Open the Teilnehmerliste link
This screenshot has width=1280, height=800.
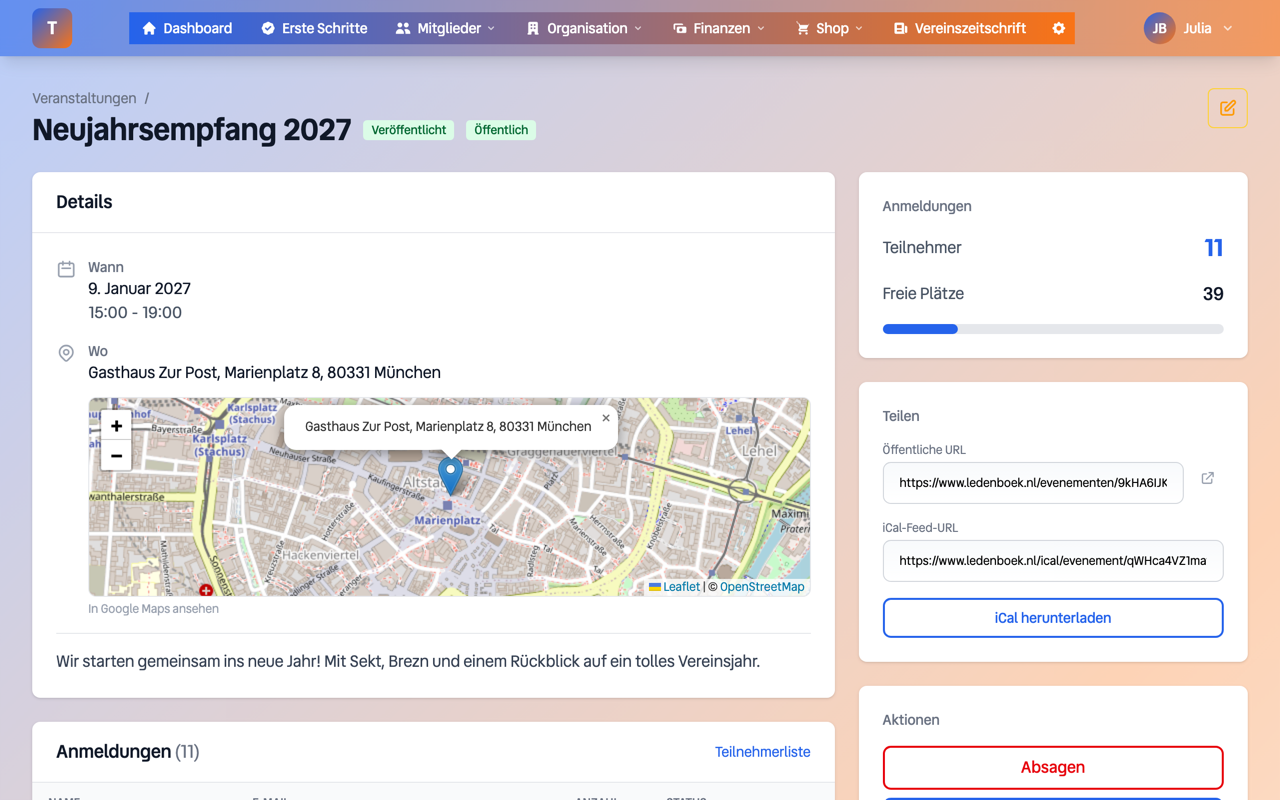pyautogui.click(x=762, y=752)
